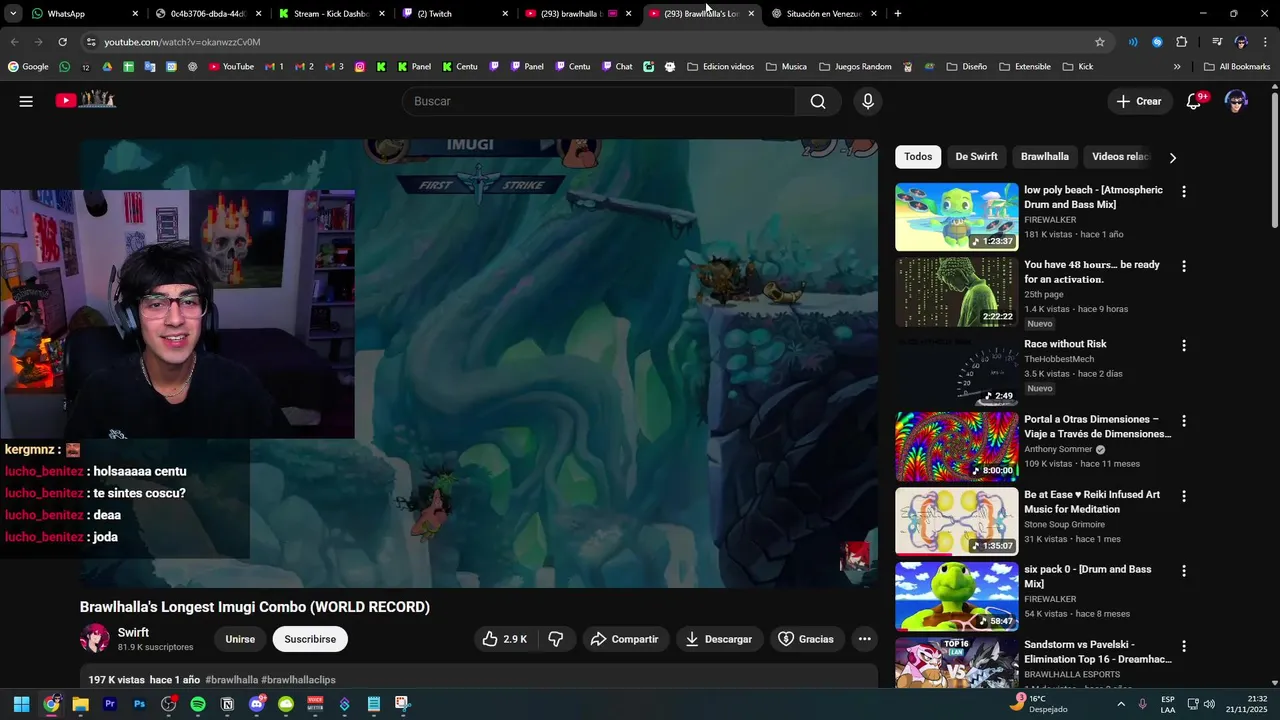Open OBS Studio from taskbar
This screenshot has width=1280, height=720.
tap(168, 704)
